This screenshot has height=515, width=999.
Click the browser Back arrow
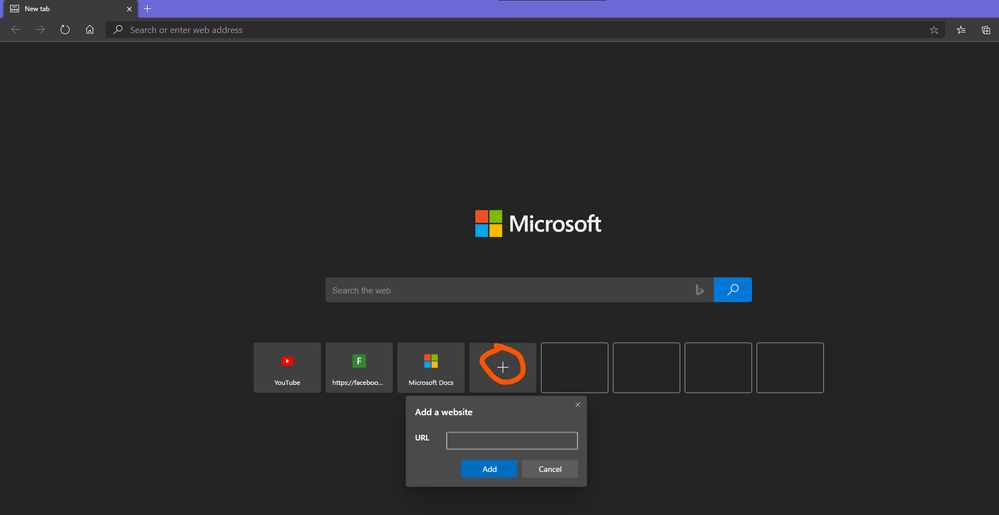tap(16, 30)
